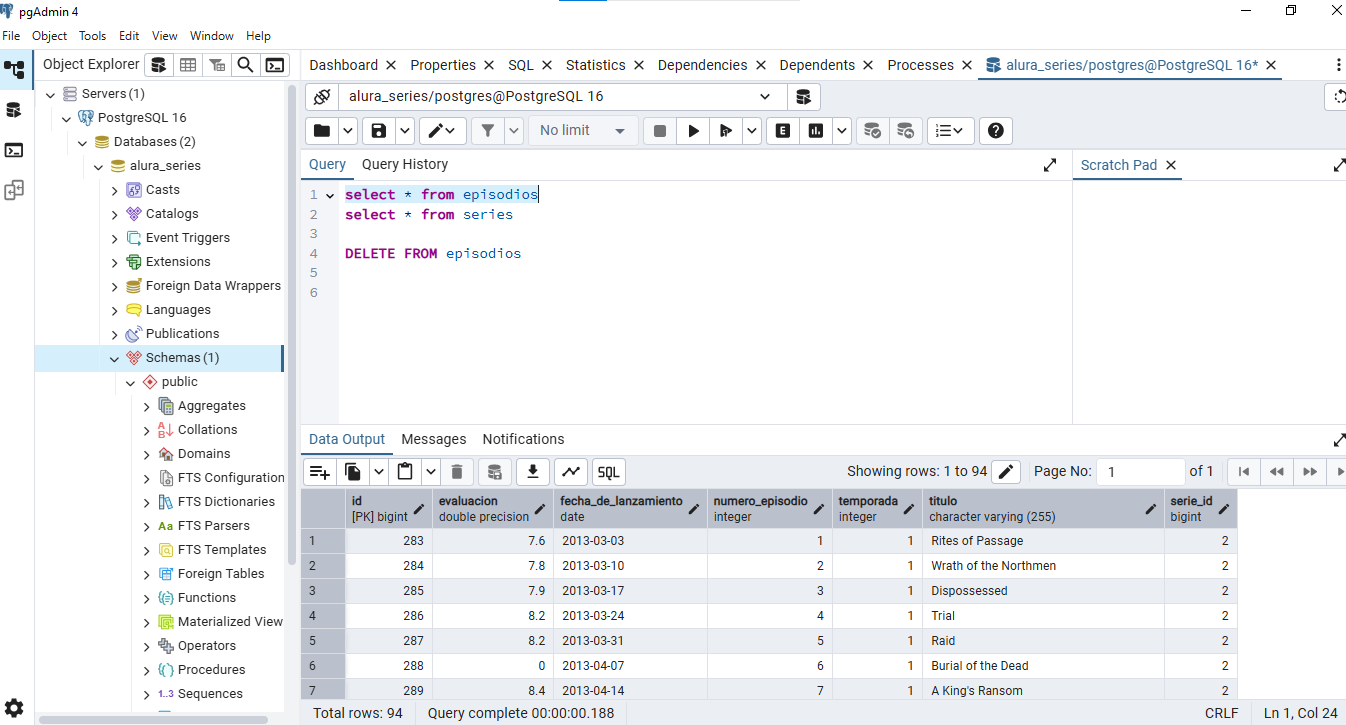Click the Paste clipboard icon in Data Output

[x=405, y=472]
